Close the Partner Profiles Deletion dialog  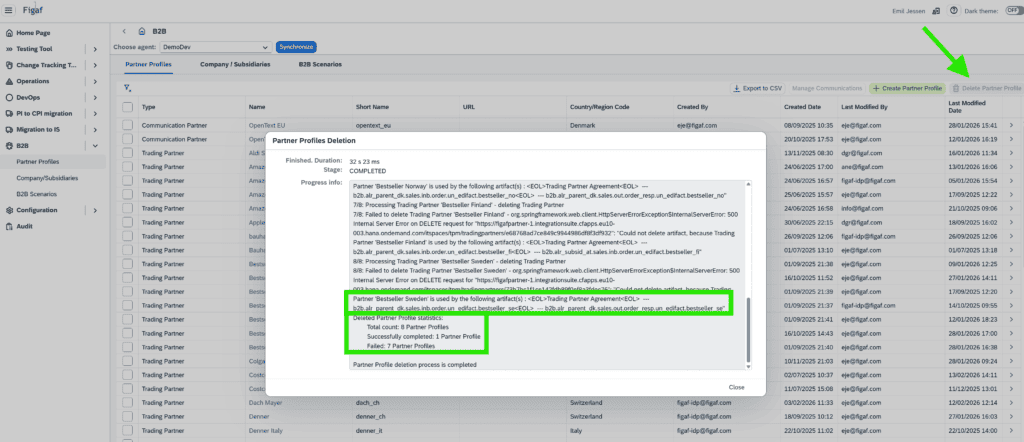737,387
